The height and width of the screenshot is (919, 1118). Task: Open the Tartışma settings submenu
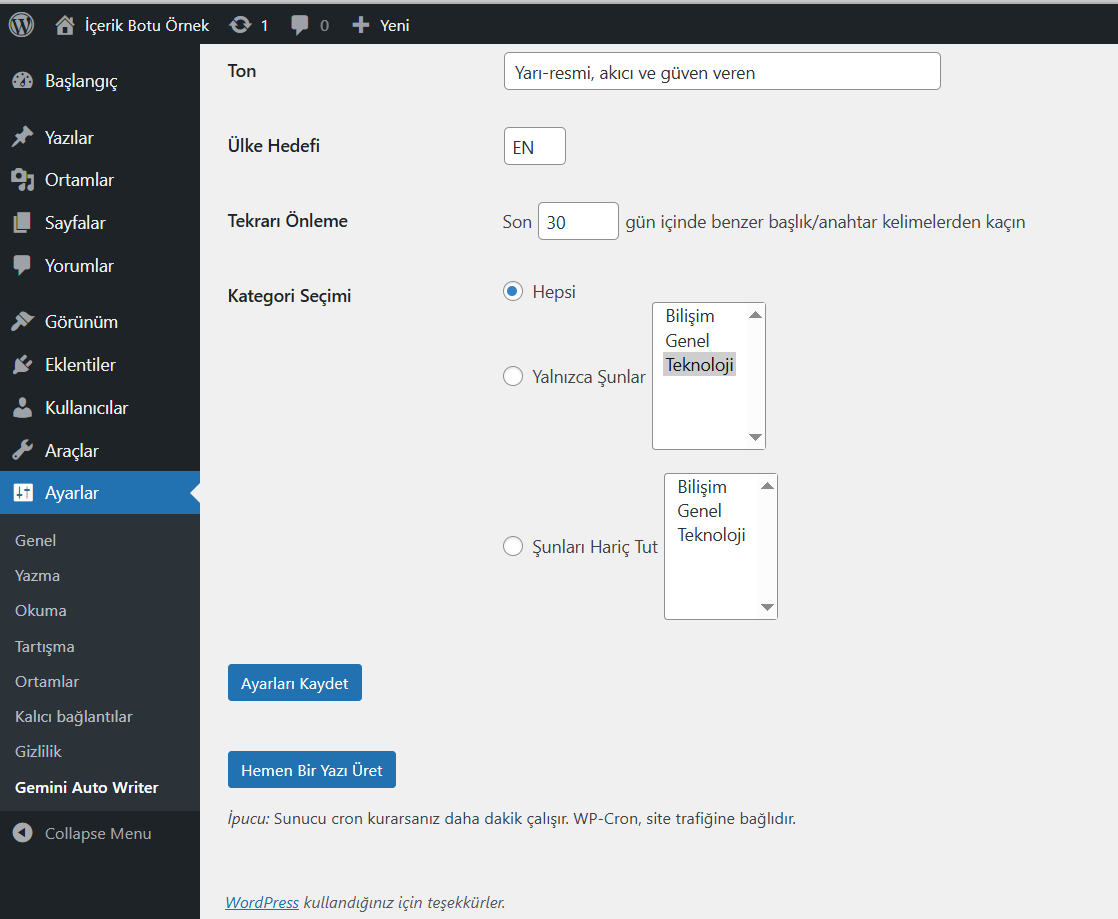click(x=44, y=646)
